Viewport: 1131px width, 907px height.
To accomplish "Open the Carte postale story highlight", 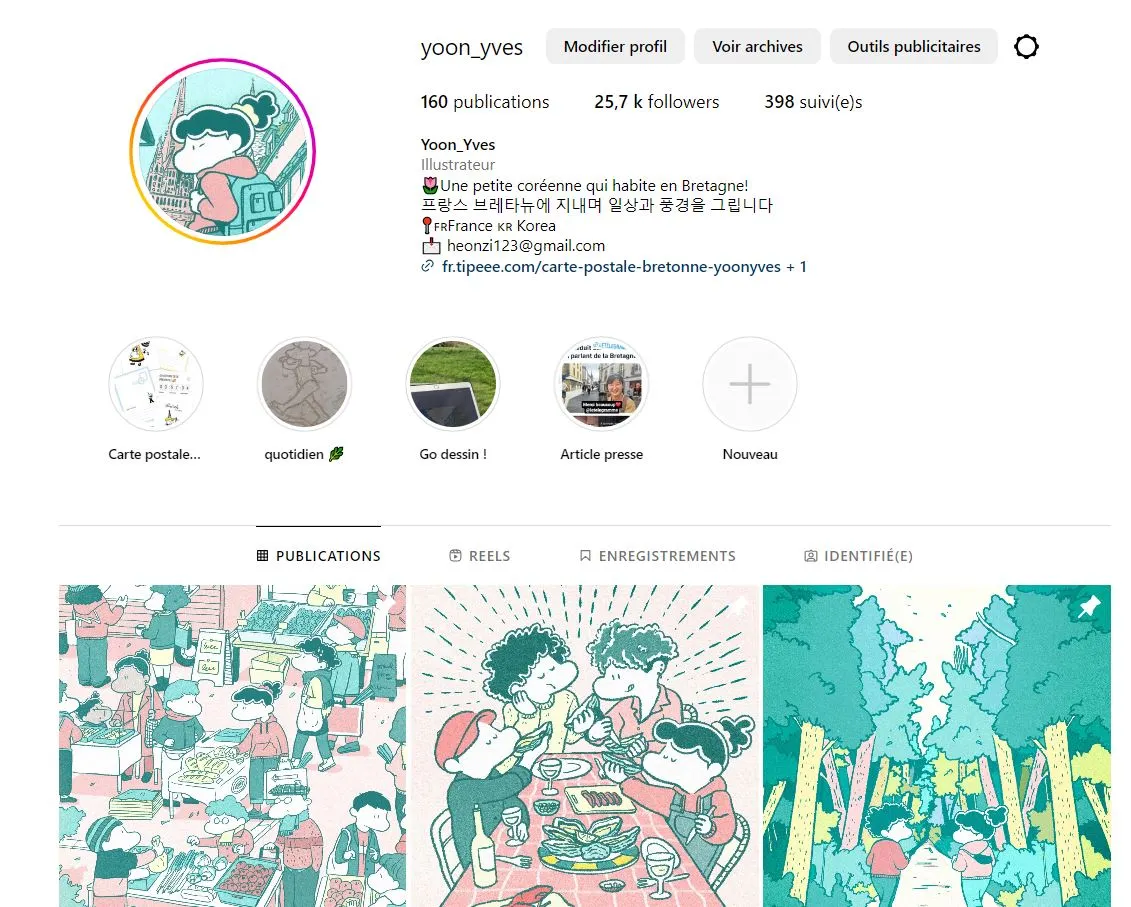I will (x=155, y=384).
